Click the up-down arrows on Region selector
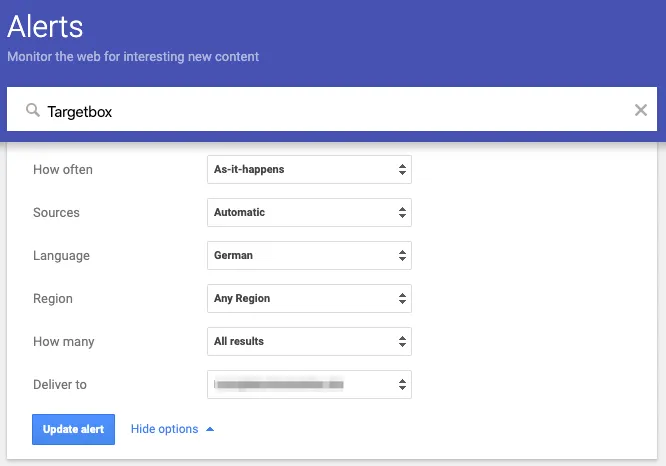The height and width of the screenshot is (466, 666). [402, 298]
